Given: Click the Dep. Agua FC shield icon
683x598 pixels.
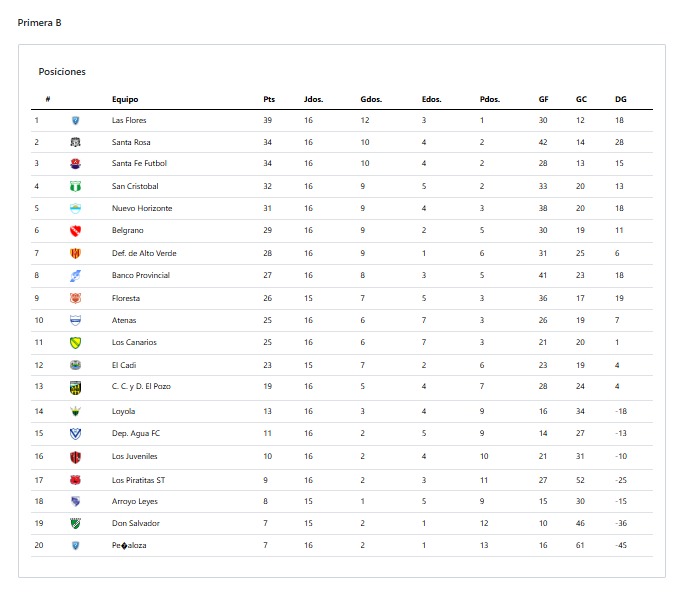Looking at the screenshot, I should tap(75, 434).
